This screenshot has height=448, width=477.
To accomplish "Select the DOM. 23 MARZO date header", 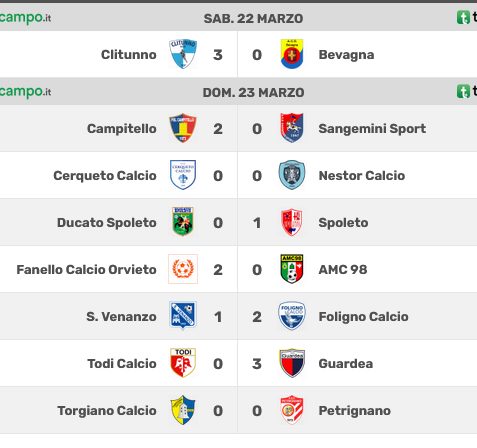I will point(253,92).
